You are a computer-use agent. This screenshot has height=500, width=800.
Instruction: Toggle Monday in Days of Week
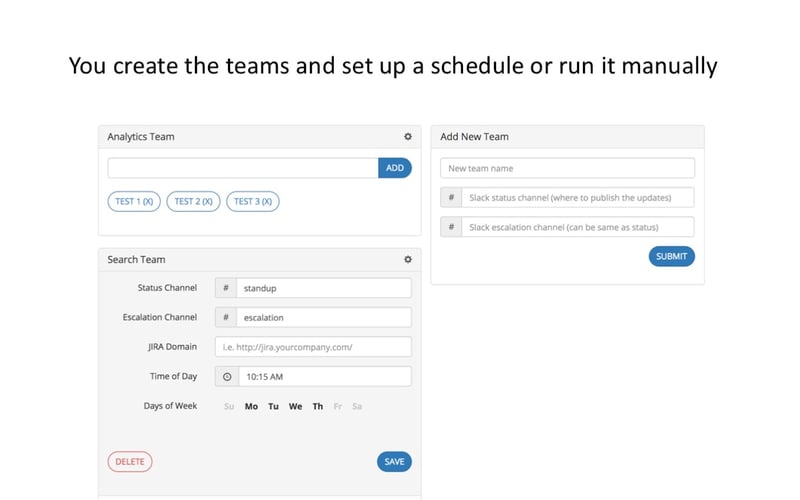click(251, 407)
